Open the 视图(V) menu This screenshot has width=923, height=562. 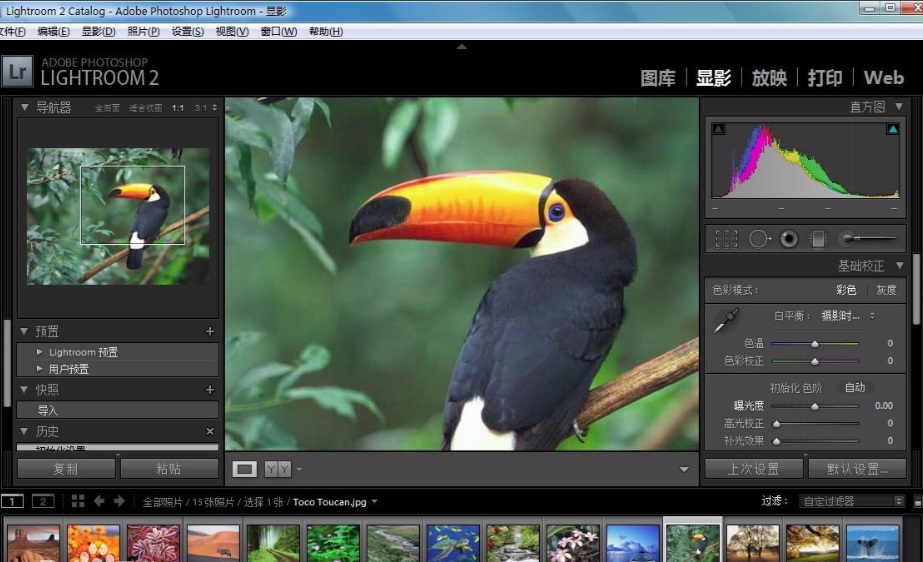coord(232,31)
